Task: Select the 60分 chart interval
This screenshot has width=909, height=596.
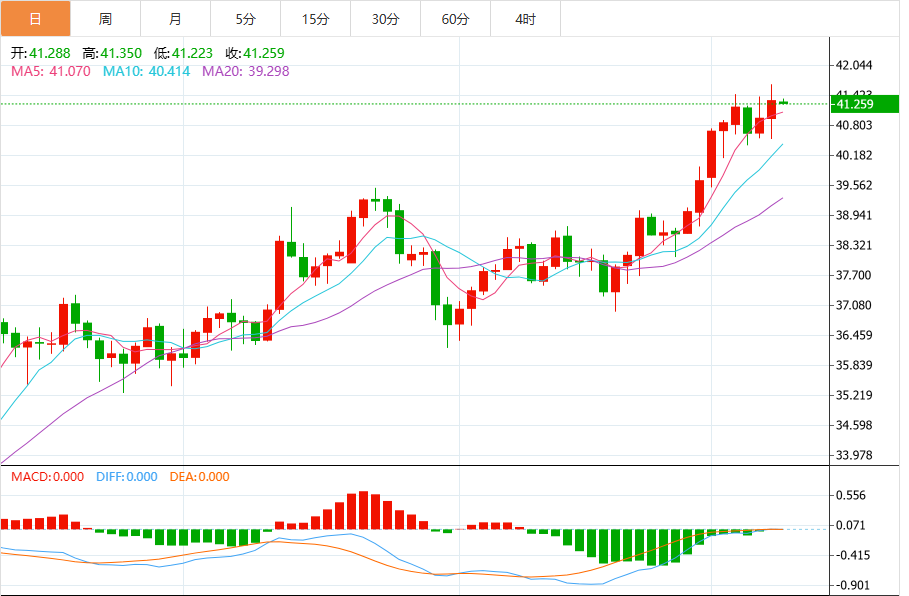Action: pos(456,19)
